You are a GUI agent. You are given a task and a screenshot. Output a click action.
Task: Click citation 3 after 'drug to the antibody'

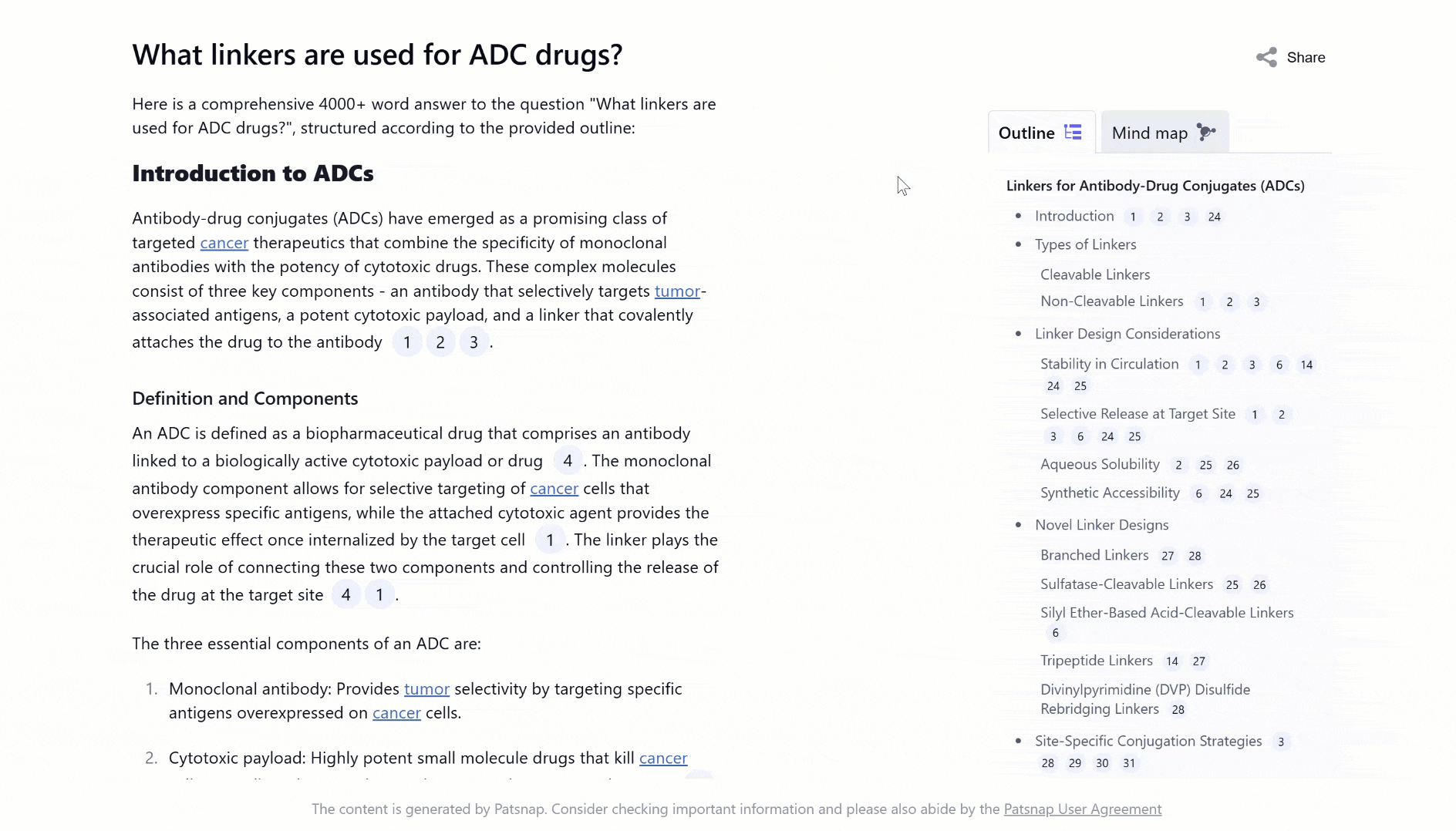(x=474, y=342)
